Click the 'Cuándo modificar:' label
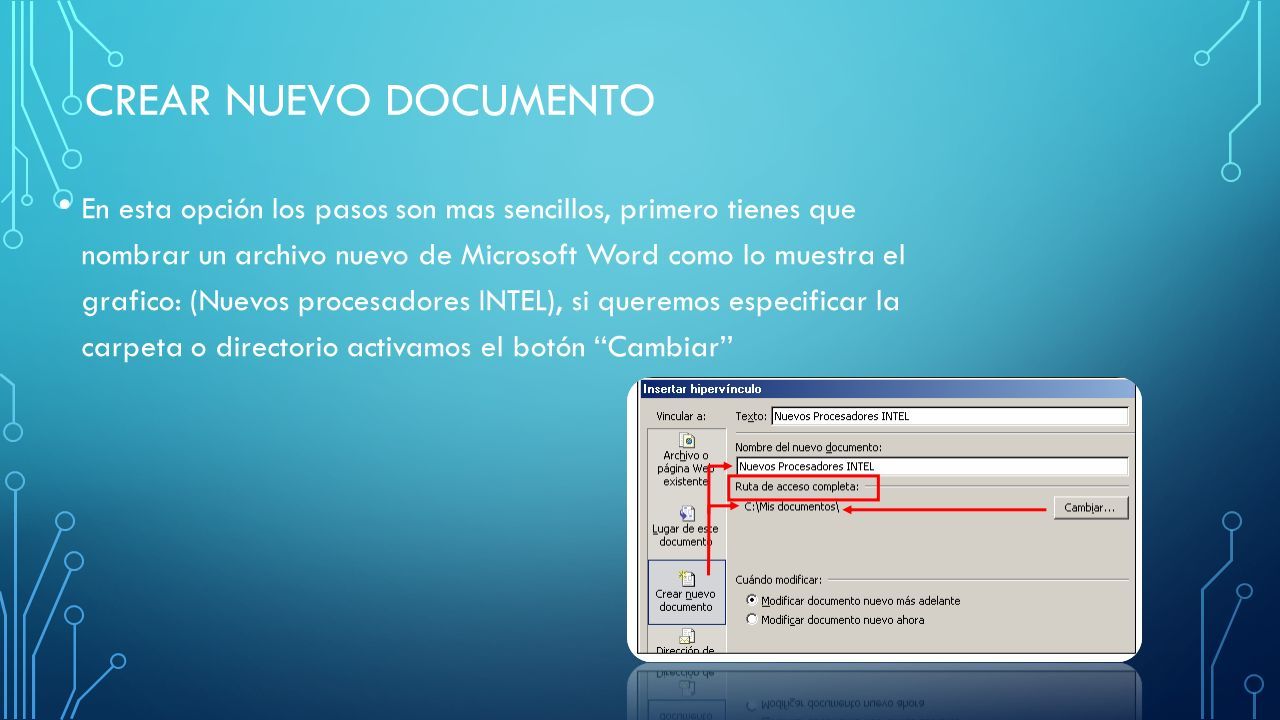Image resolution: width=1280 pixels, height=720 pixels. (778, 579)
